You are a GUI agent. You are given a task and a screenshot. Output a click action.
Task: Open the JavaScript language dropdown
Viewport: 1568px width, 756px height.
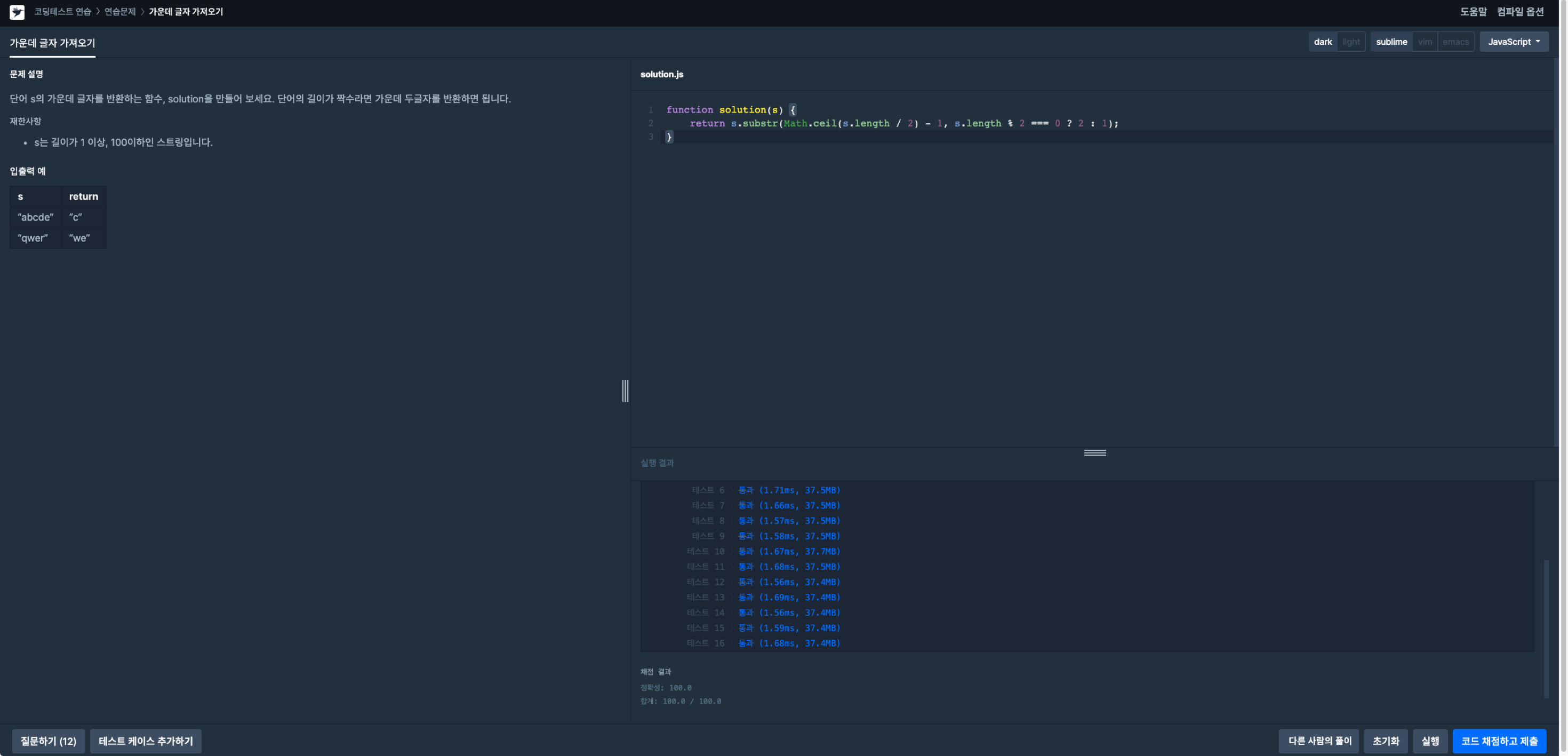[x=1514, y=42]
